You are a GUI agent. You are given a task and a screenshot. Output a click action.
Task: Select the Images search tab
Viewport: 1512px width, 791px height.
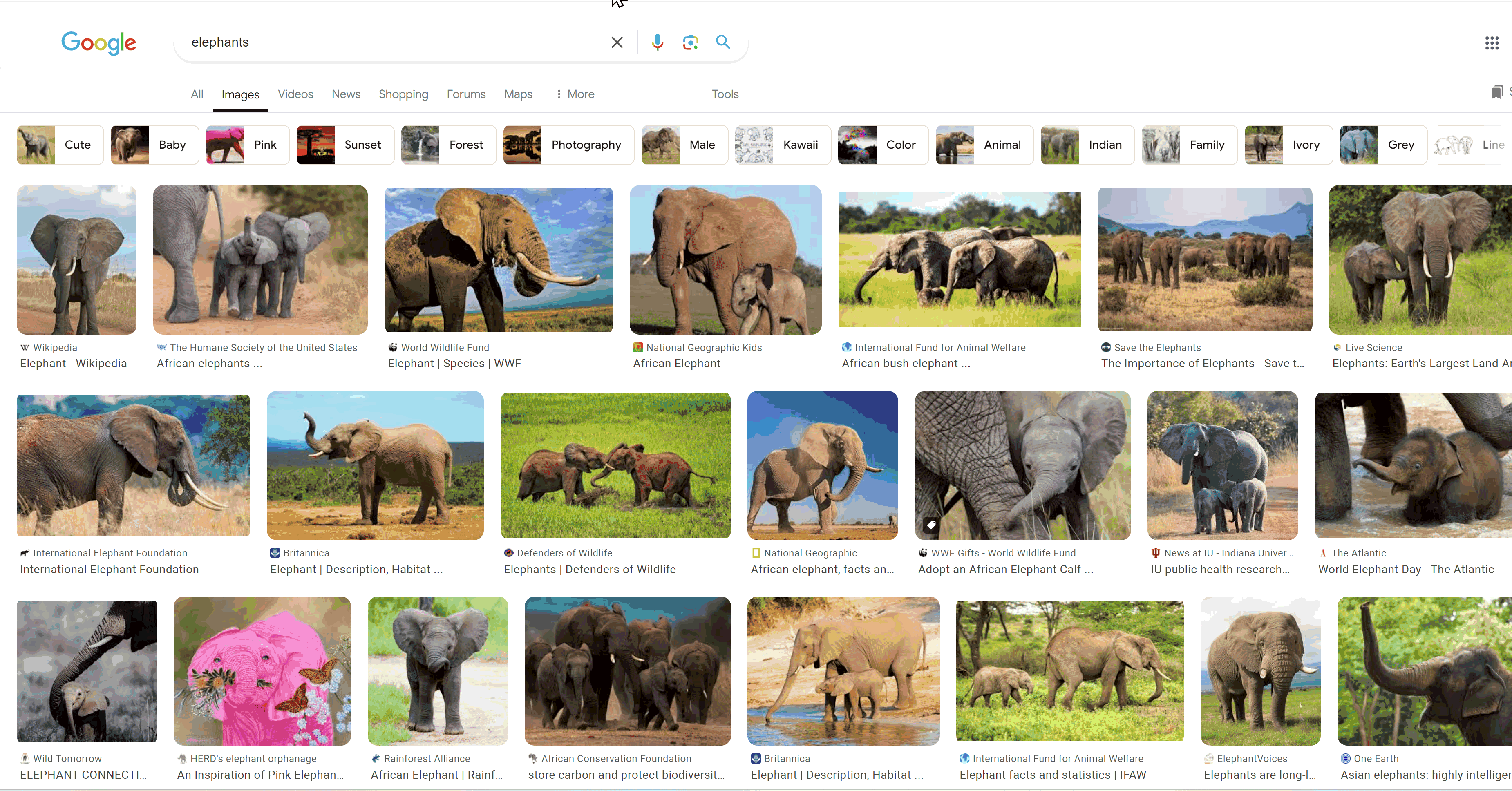pos(239,94)
